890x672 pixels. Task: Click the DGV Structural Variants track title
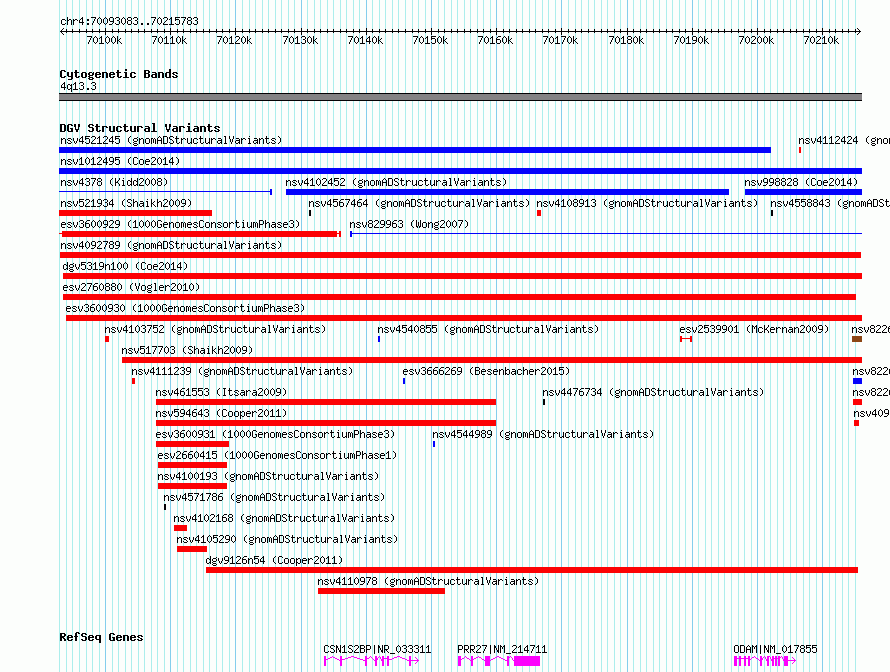(x=140, y=128)
